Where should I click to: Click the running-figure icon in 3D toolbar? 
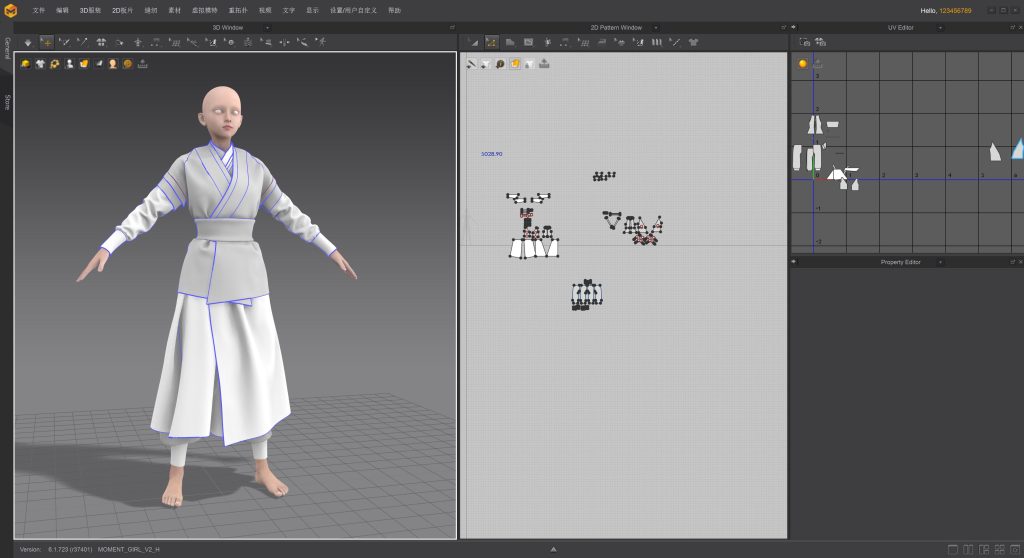pos(321,42)
